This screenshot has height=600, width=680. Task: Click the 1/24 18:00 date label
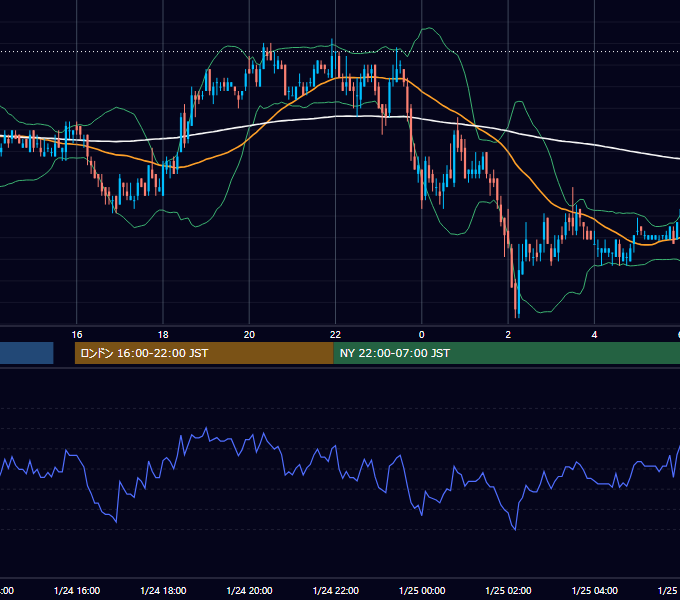point(163,590)
